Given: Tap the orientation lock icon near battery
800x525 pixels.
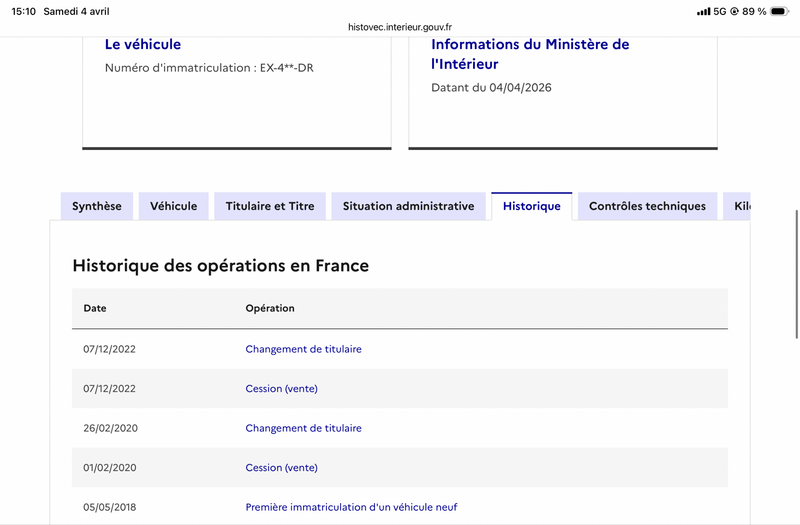Looking at the screenshot, I should 735,11.
